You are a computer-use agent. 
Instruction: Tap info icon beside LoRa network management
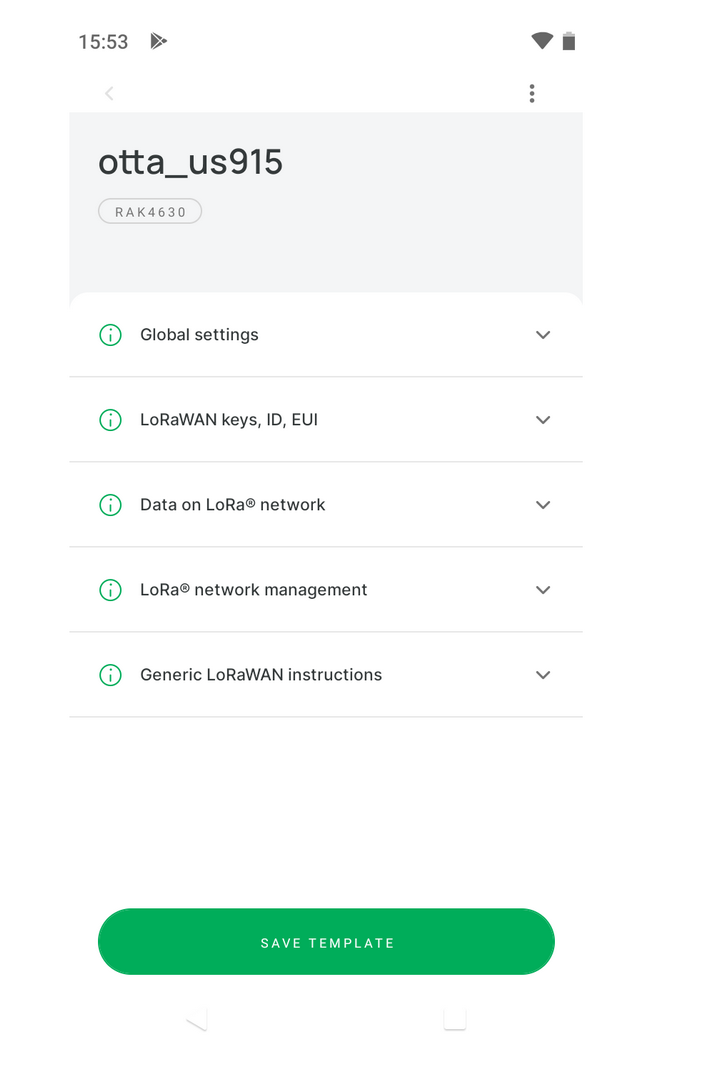click(x=110, y=590)
